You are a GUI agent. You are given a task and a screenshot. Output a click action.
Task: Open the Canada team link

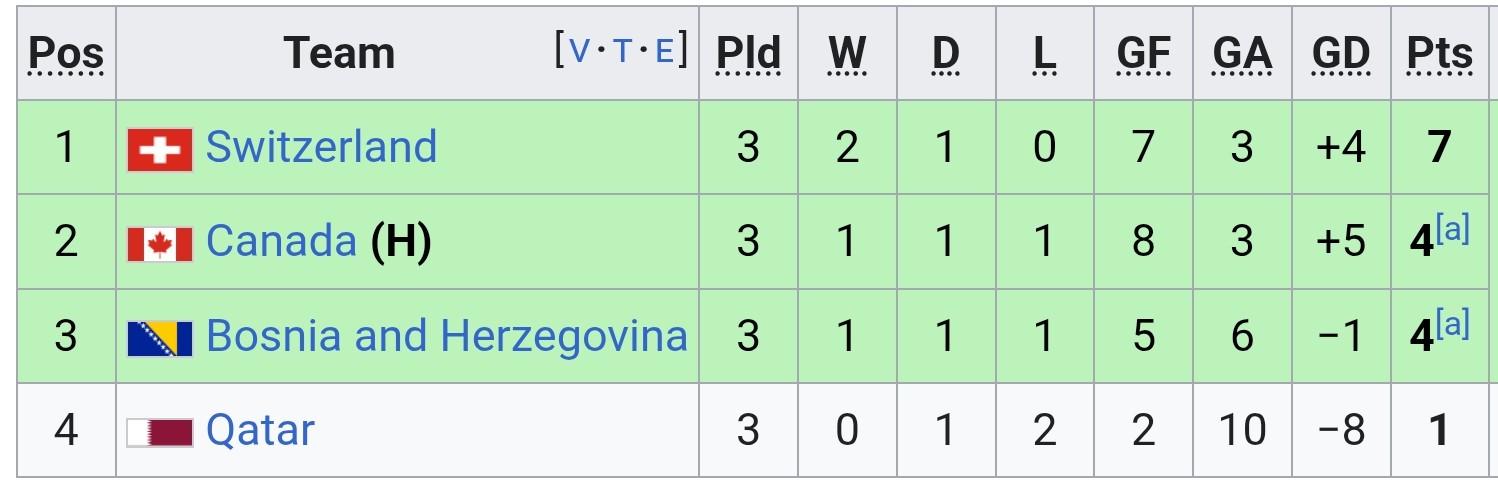point(281,241)
